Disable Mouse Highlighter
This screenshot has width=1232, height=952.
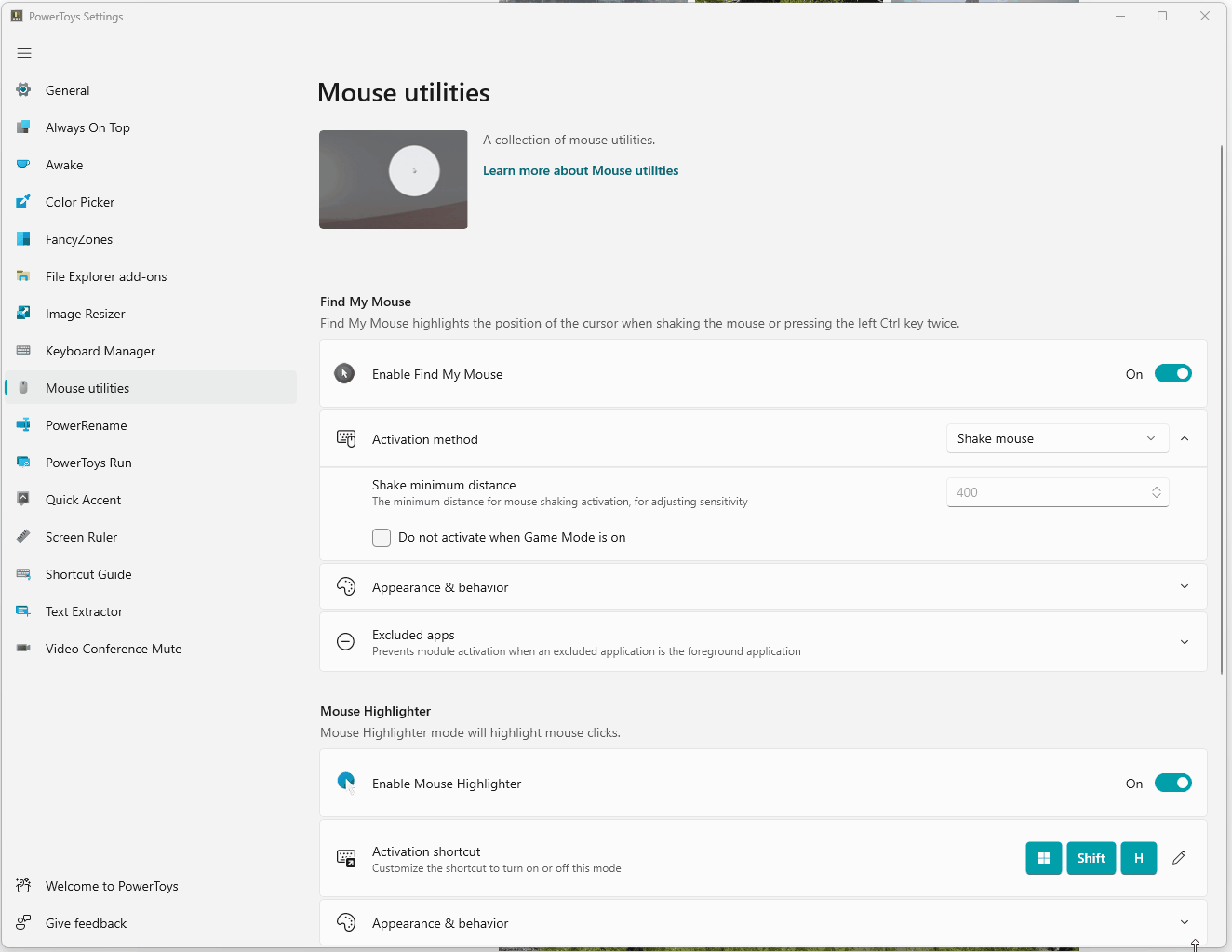tap(1173, 783)
